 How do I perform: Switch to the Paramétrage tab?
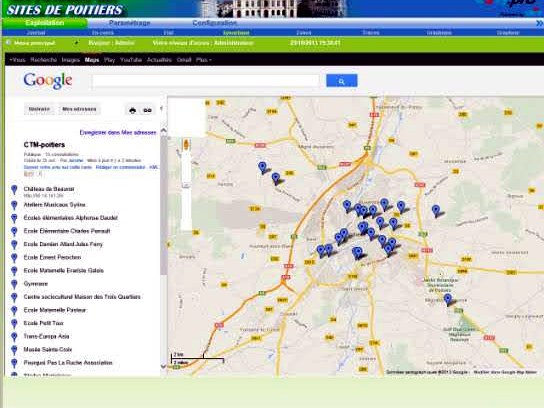point(129,23)
